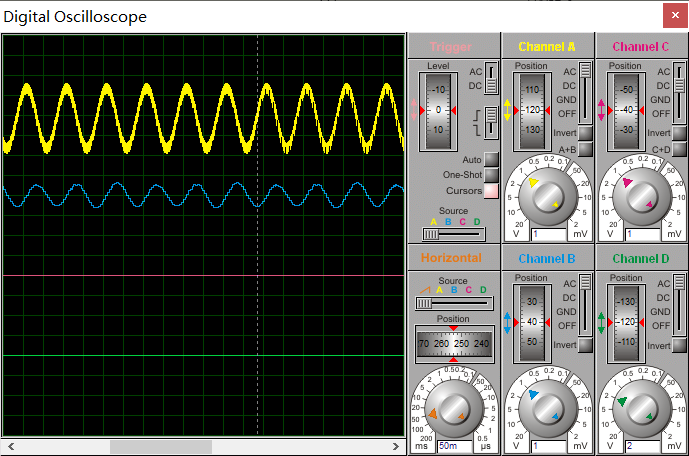
Task: Click the Trigger AC/DC coupling switch
Action: (x=491, y=79)
